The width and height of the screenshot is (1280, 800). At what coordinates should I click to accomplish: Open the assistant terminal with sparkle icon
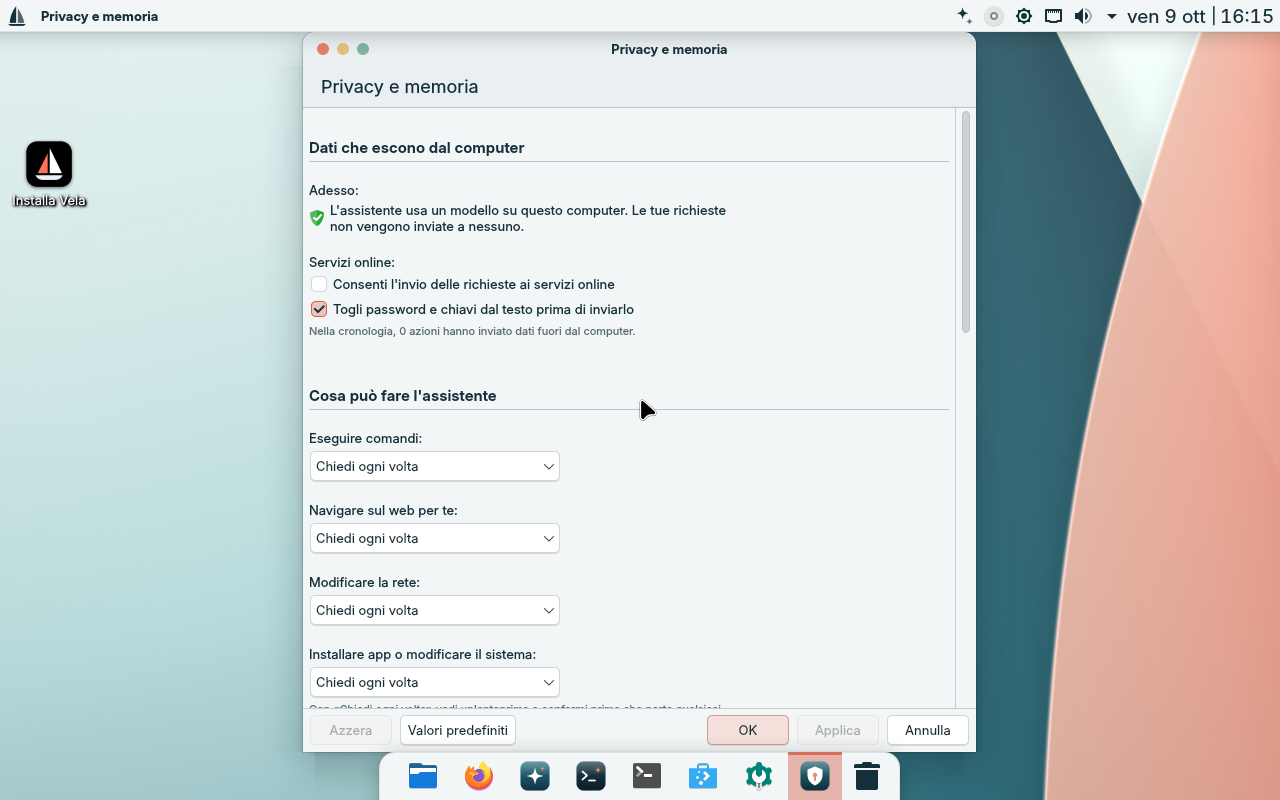pos(591,776)
